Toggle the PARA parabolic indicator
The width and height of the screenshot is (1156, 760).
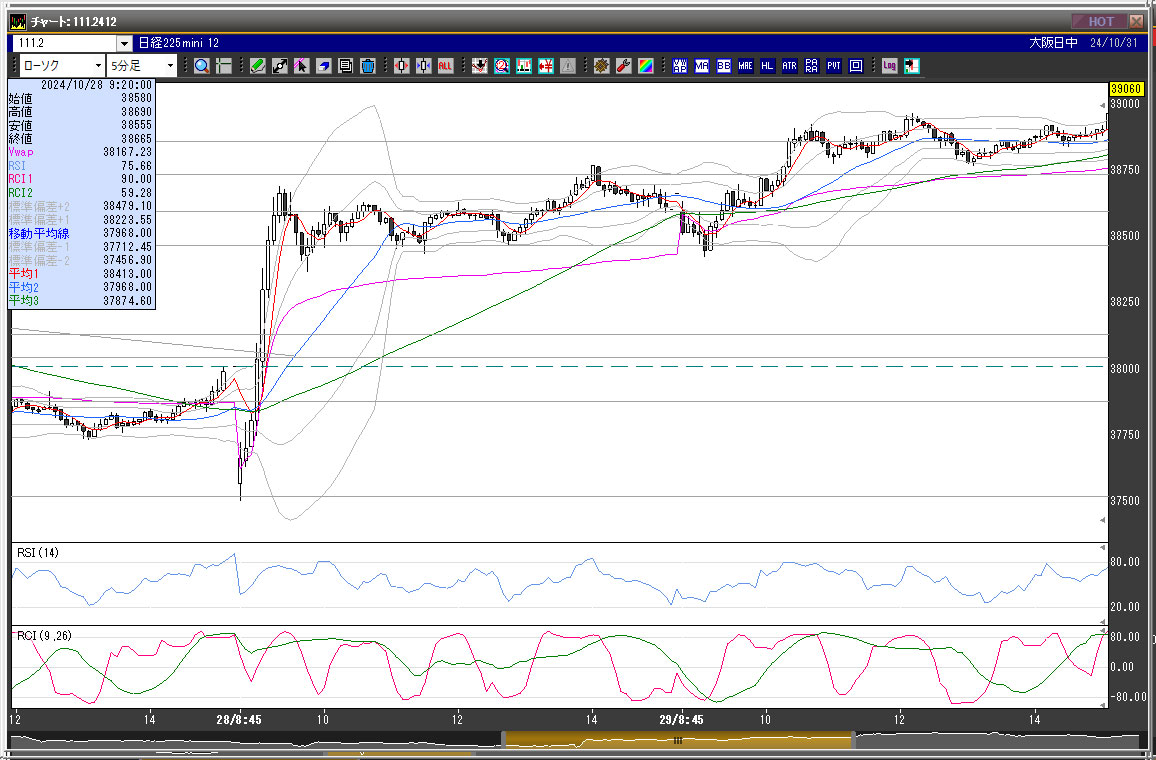812,66
